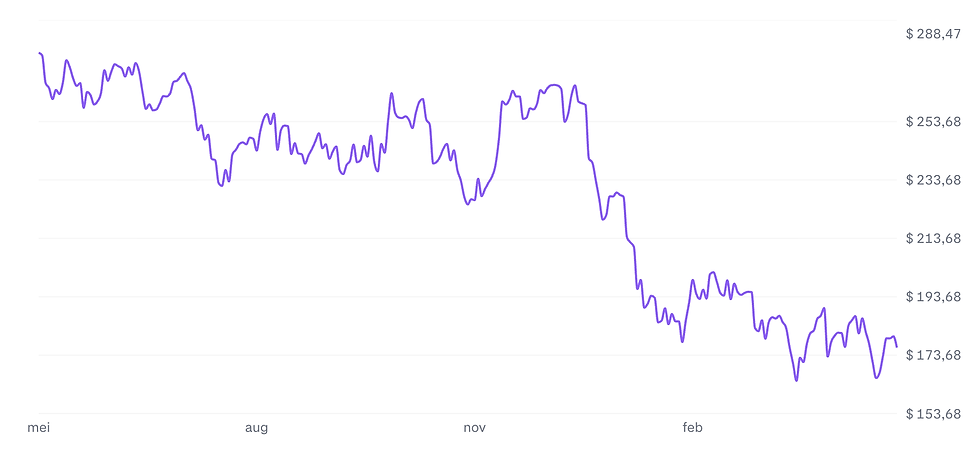This screenshot has height=458, width=980.
Task: Select the trough dip just before aug
Action: (x=221, y=186)
